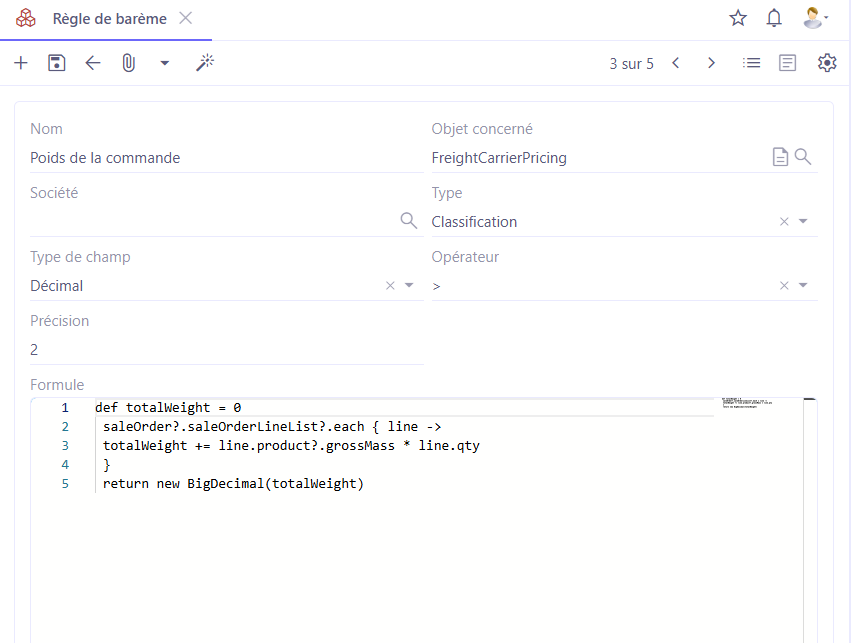Open notifications bell
This screenshot has height=643, width=851.
pos(774,18)
